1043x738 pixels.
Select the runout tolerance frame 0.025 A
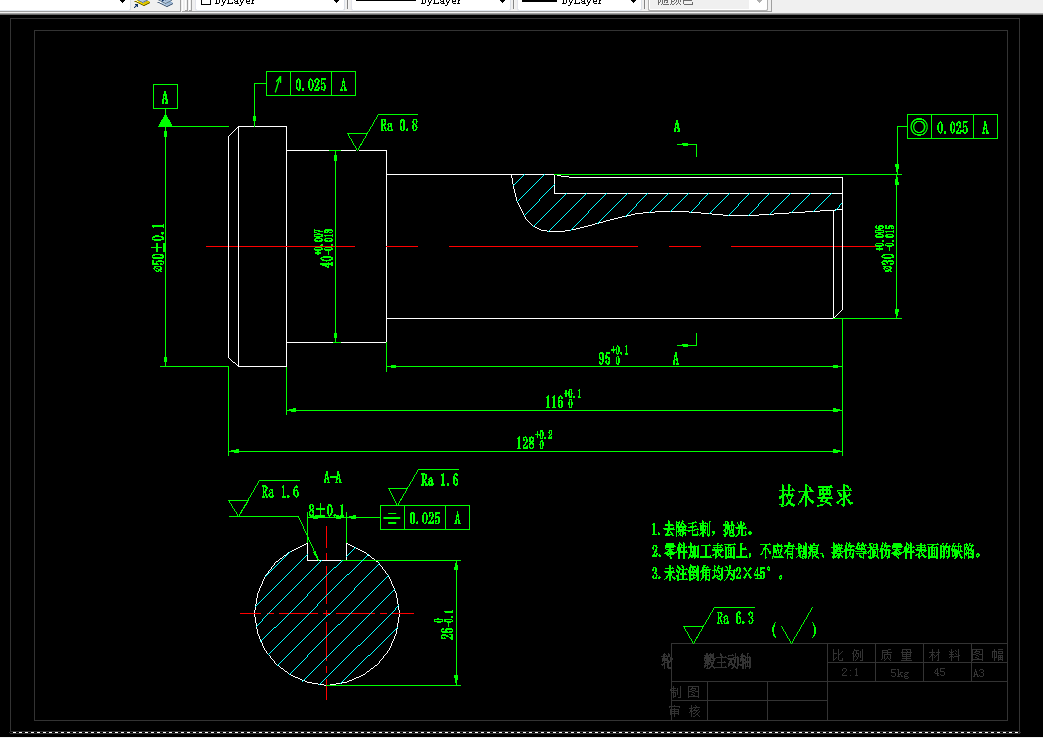(311, 84)
